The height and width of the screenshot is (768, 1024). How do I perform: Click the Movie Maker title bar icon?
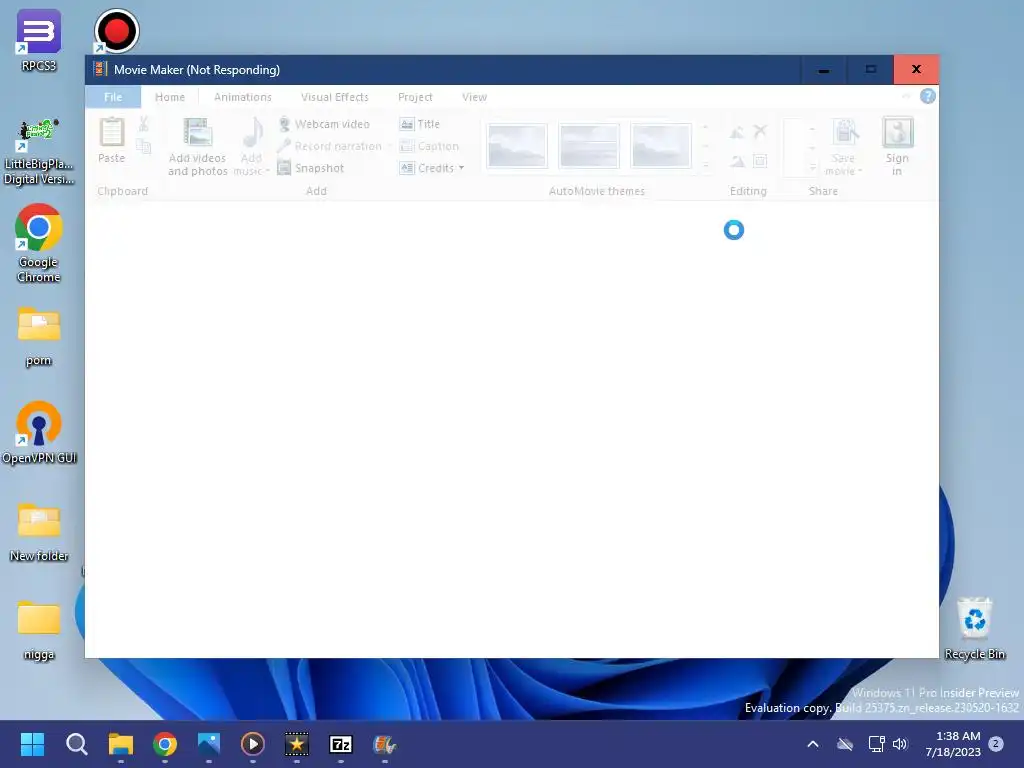click(100, 69)
